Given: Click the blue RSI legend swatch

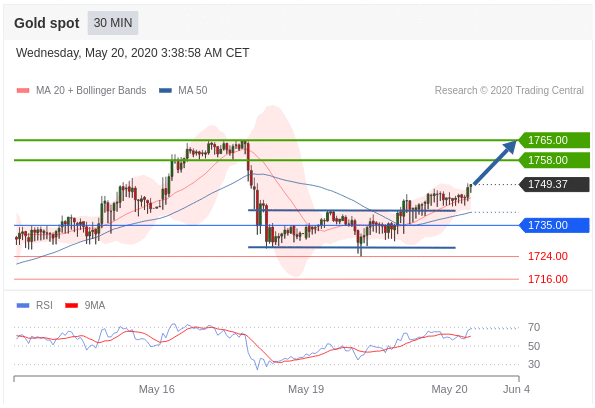Looking at the screenshot, I should [23, 306].
